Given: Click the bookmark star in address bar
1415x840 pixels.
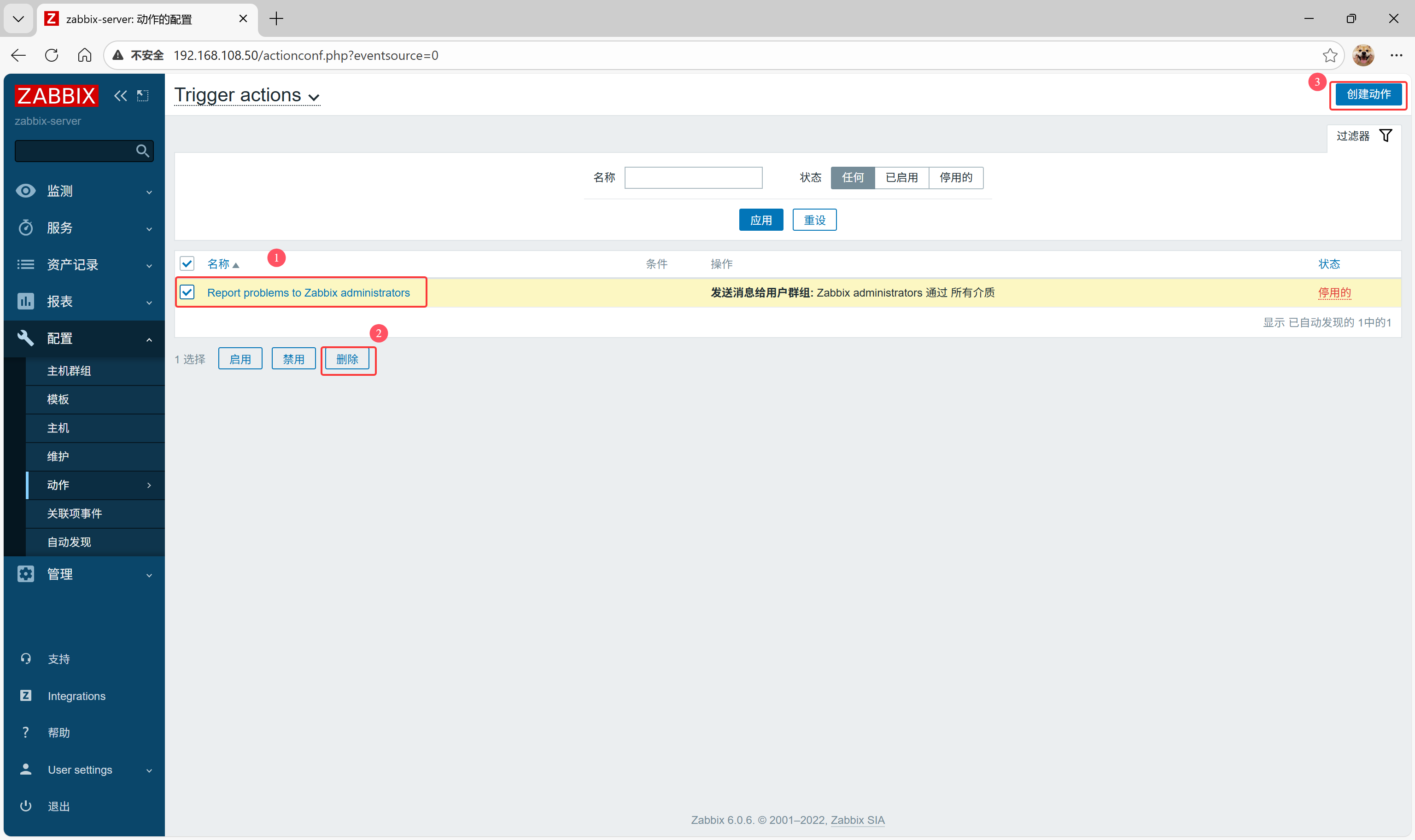Looking at the screenshot, I should click(x=1329, y=55).
